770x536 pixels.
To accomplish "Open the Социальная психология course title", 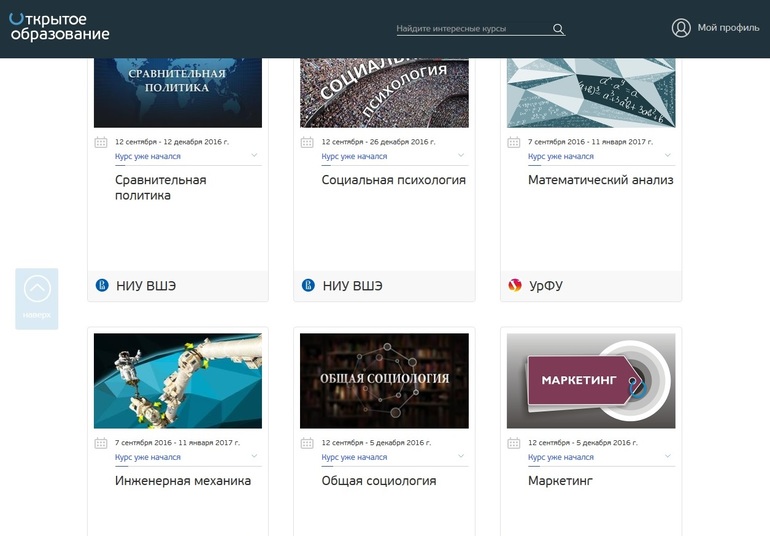I will click(x=393, y=181).
